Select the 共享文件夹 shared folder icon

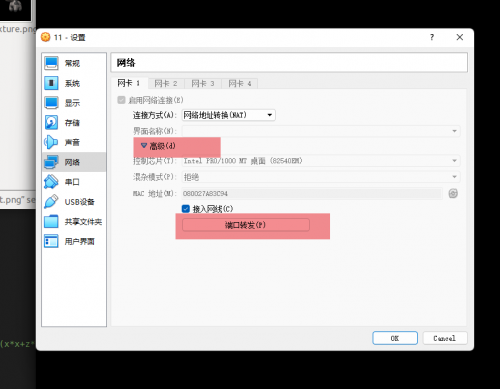click(x=51, y=222)
